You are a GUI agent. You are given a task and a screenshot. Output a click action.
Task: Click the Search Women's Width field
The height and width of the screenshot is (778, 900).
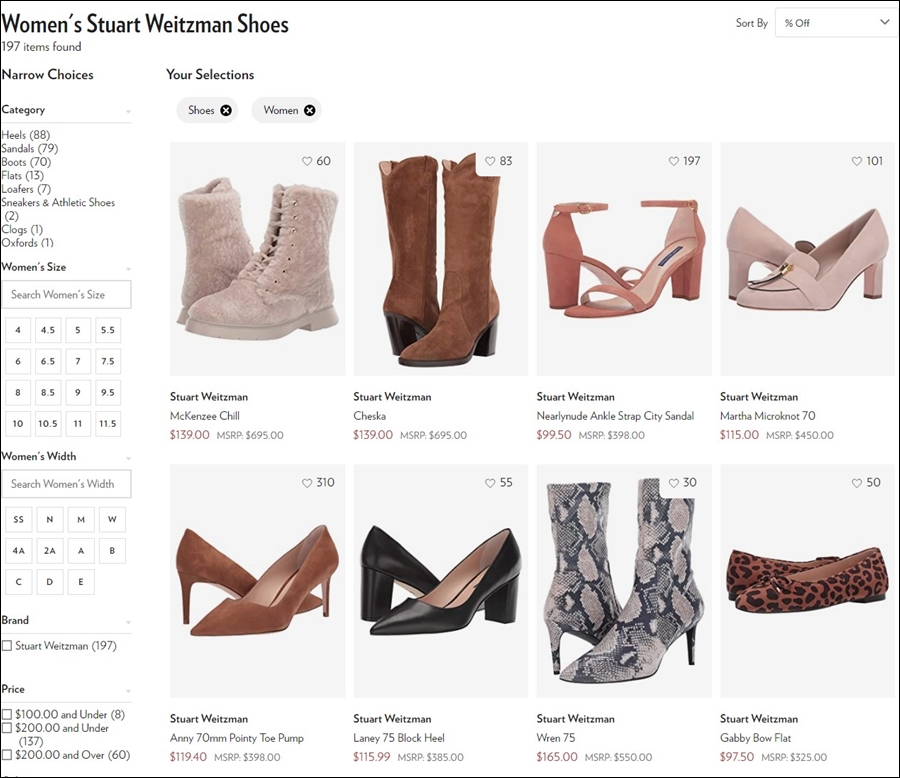tap(66, 484)
